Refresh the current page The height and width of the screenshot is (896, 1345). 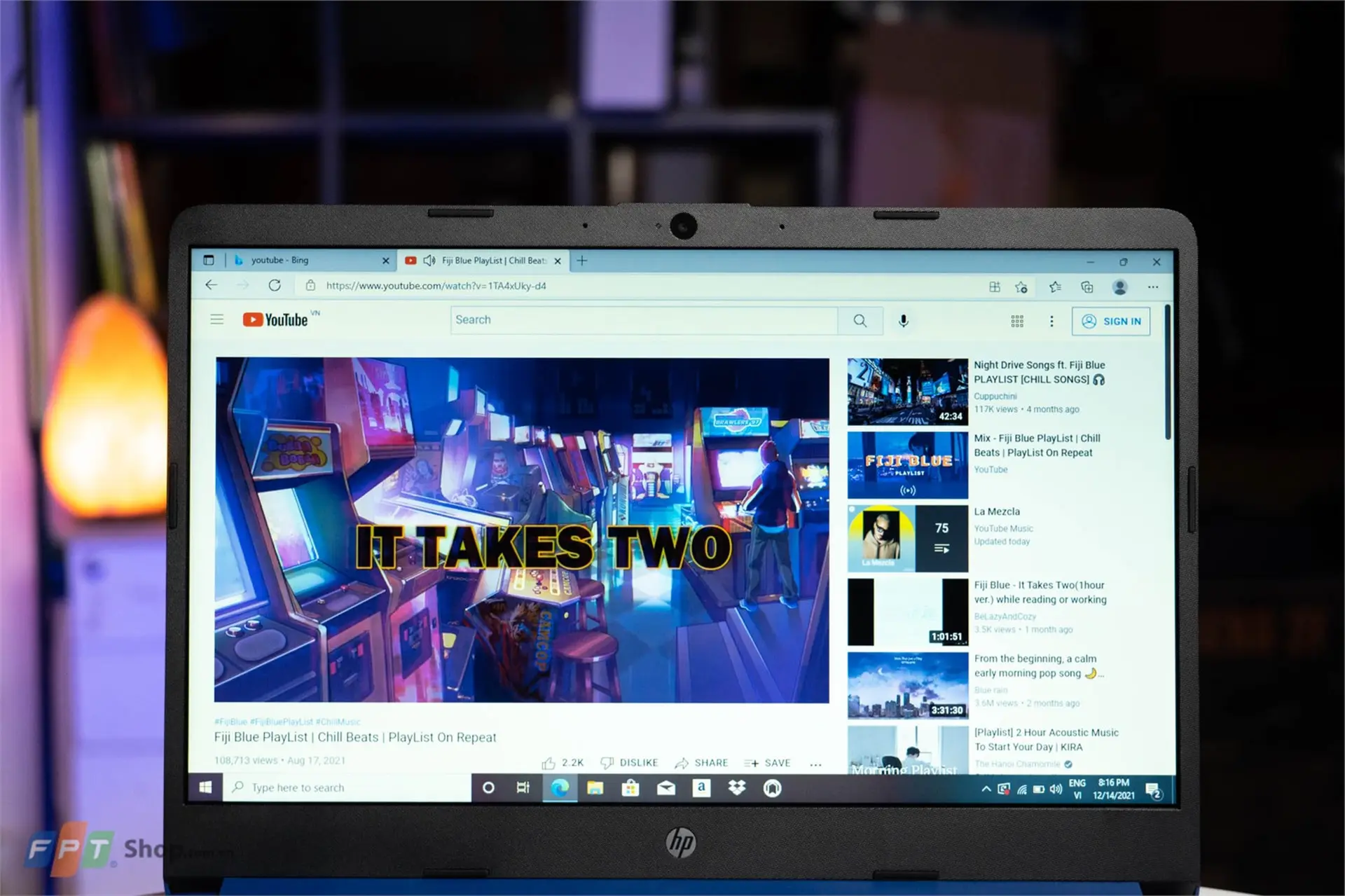coord(275,285)
